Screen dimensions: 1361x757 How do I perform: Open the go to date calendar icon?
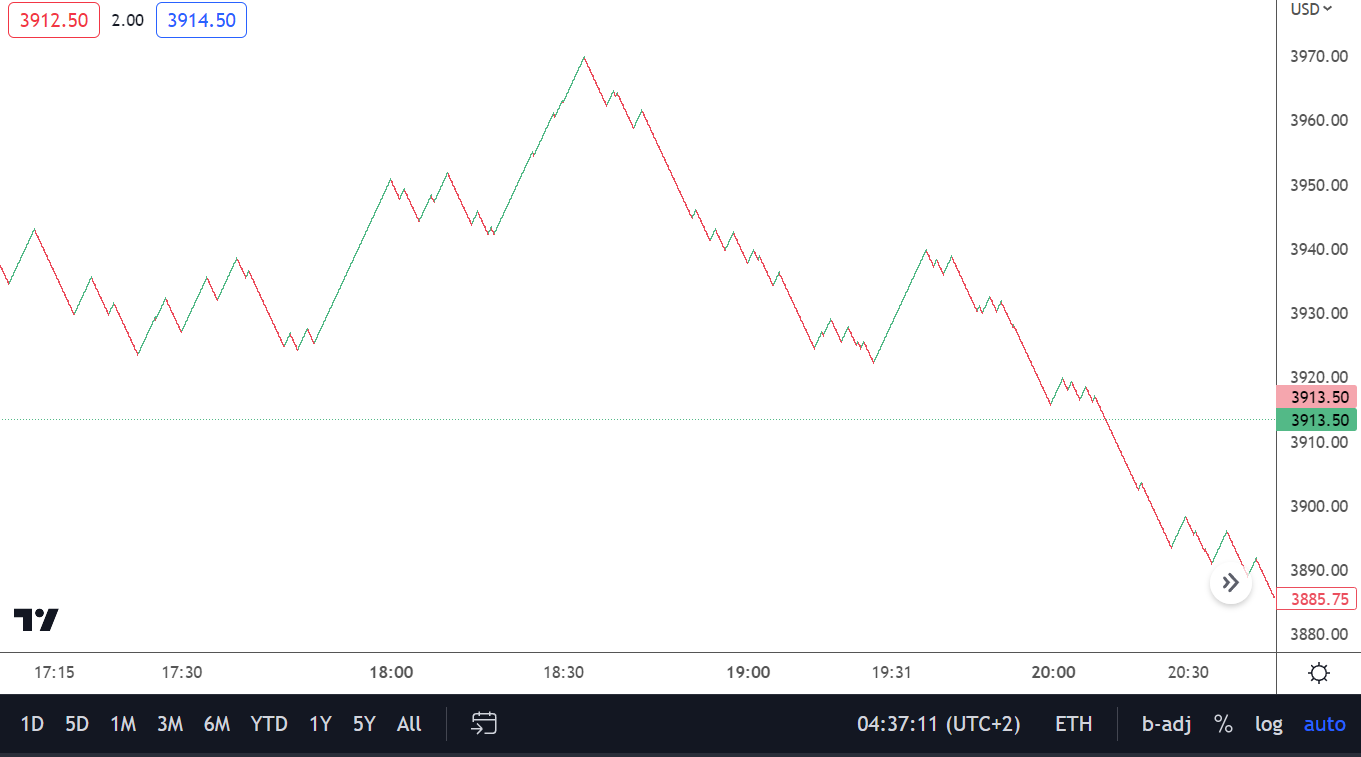(x=485, y=724)
